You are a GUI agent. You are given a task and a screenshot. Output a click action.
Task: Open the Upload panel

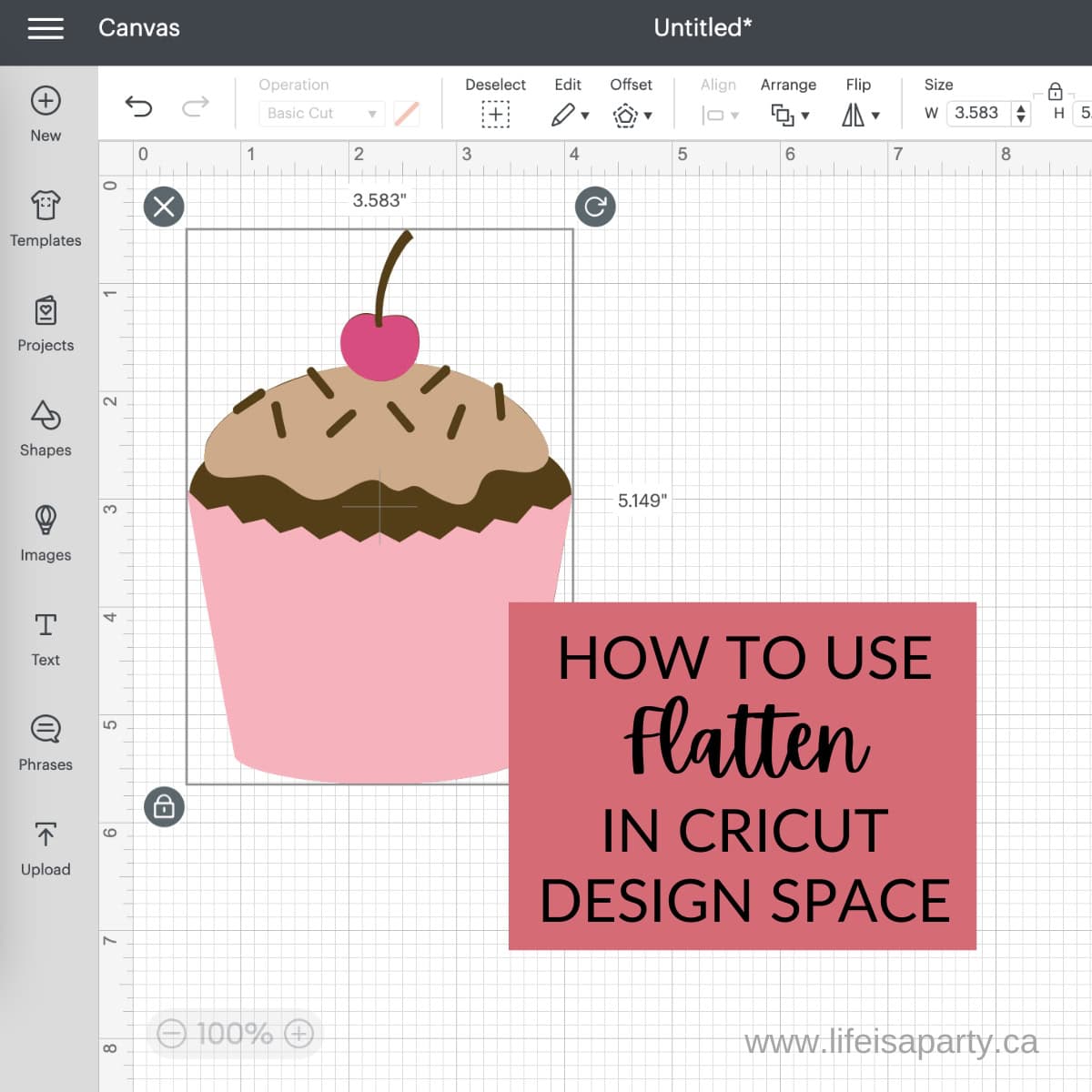(45, 848)
